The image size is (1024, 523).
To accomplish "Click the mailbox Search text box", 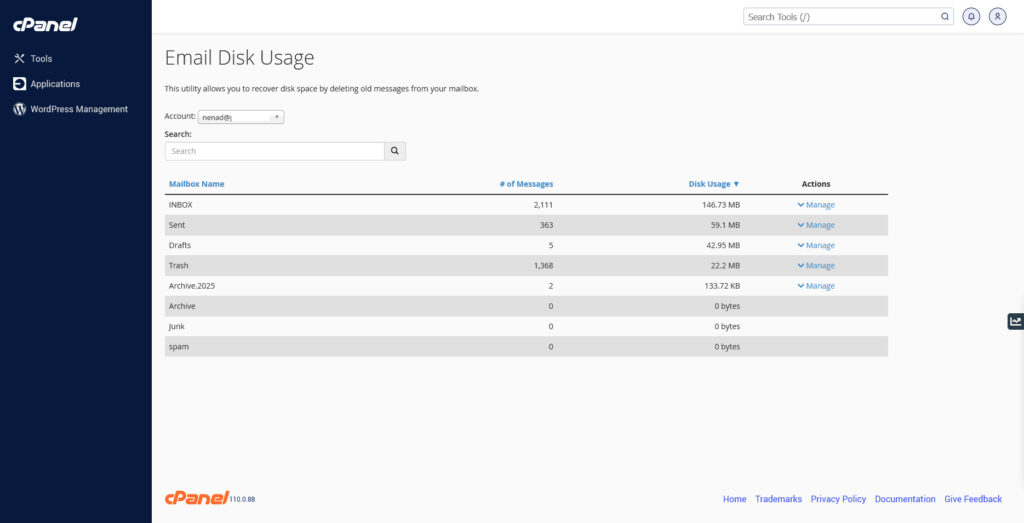I will pos(274,151).
